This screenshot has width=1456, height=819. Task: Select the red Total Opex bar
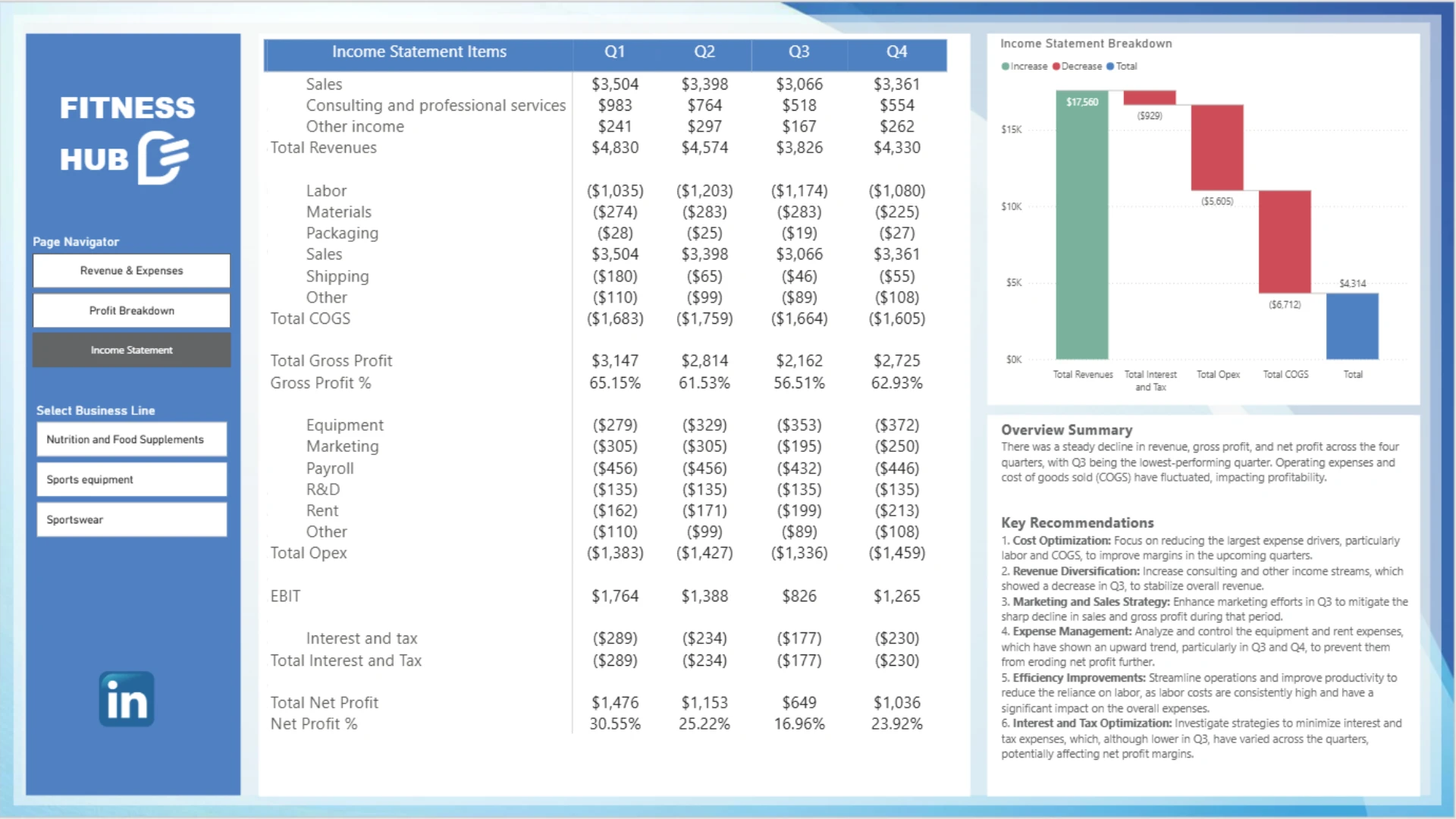1217,148
